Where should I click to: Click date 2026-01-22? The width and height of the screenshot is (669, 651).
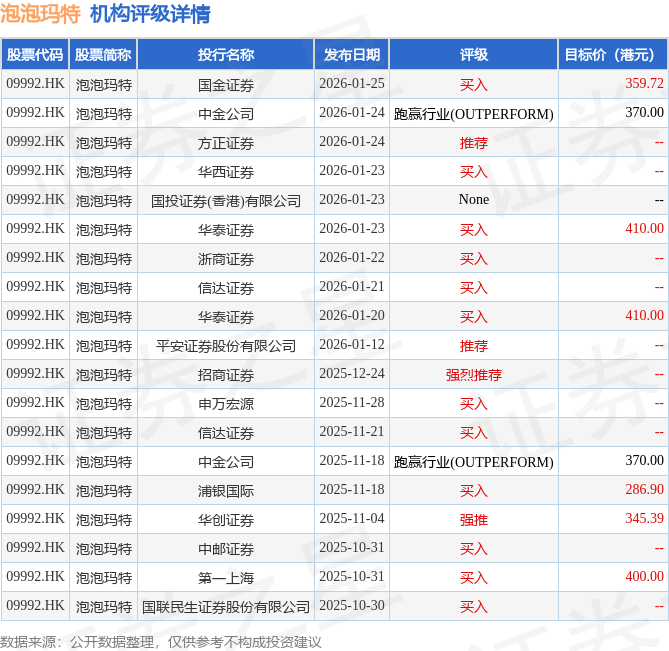[x=352, y=257]
